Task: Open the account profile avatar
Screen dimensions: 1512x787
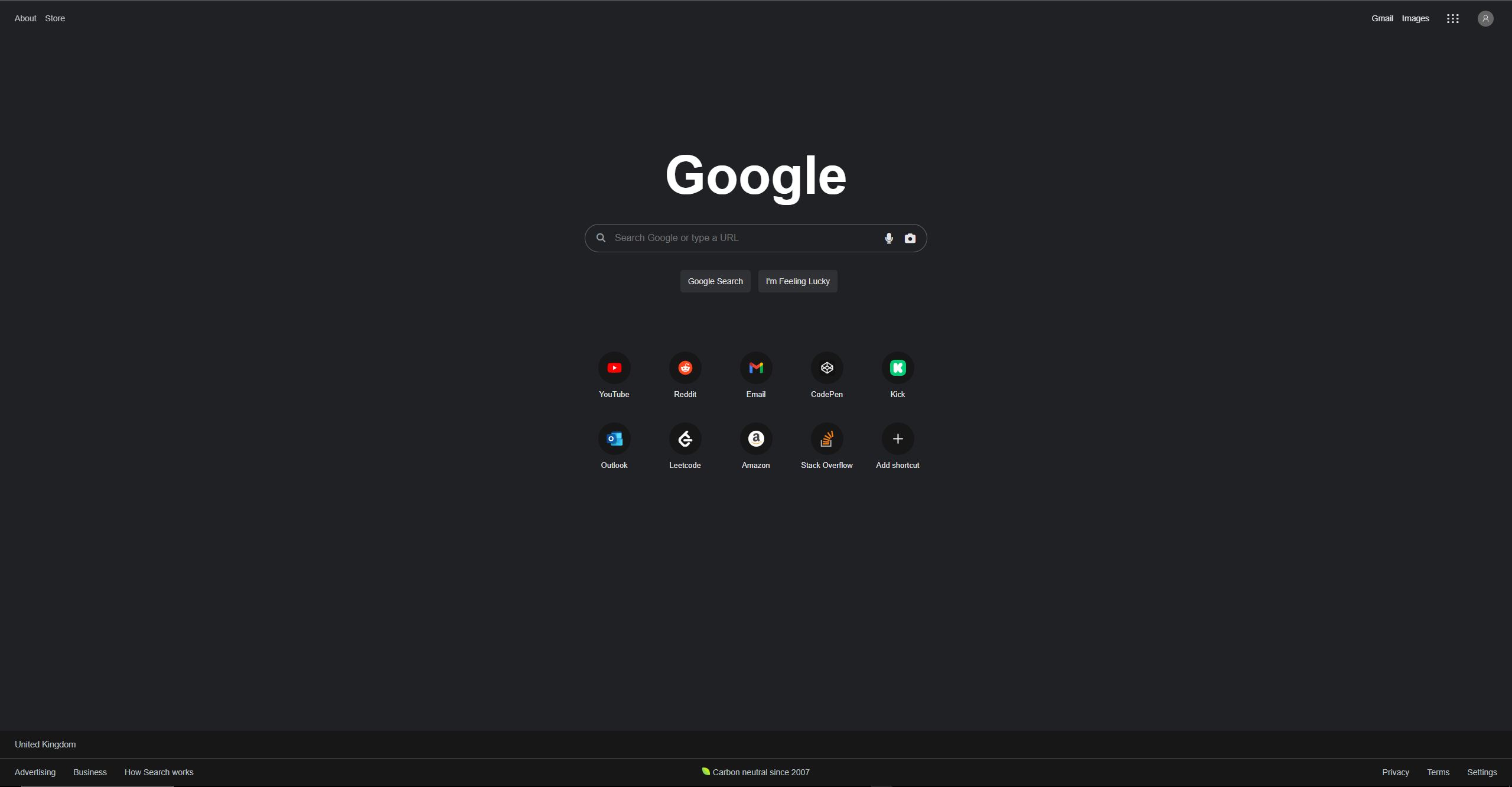Action: click(1485, 18)
